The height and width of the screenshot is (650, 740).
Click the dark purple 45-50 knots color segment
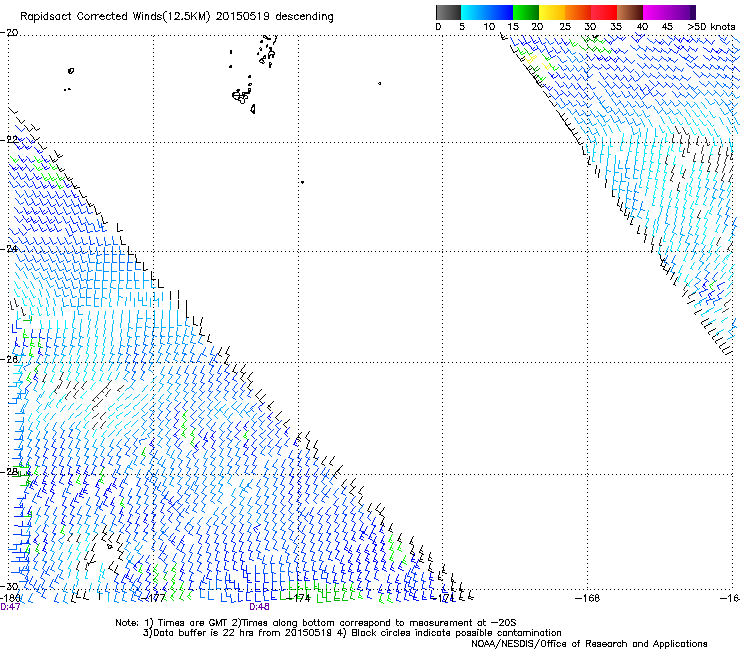(682, 12)
